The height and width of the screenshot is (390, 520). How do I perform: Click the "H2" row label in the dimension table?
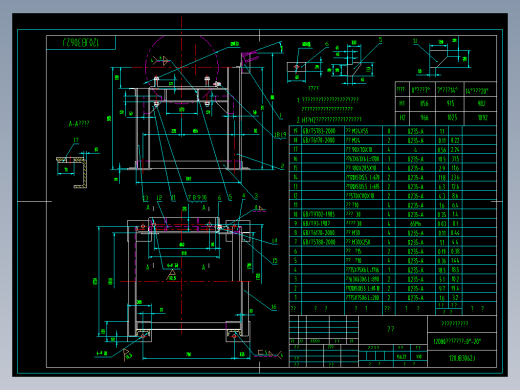402,118
